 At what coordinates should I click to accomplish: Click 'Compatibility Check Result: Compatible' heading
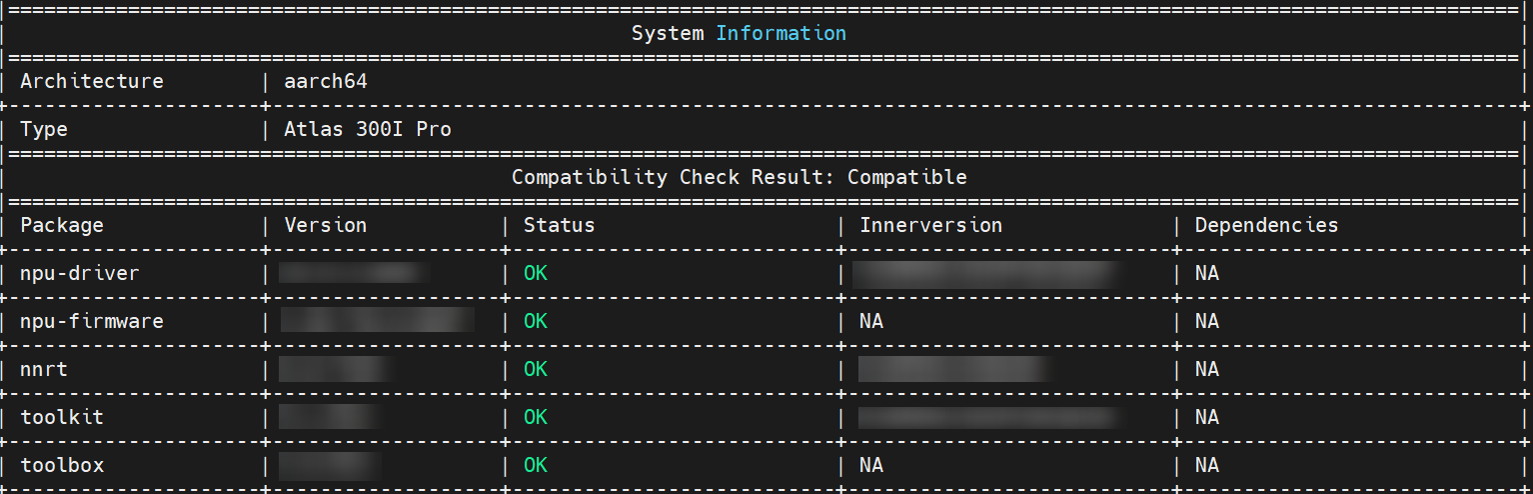pyautogui.click(x=739, y=177)
